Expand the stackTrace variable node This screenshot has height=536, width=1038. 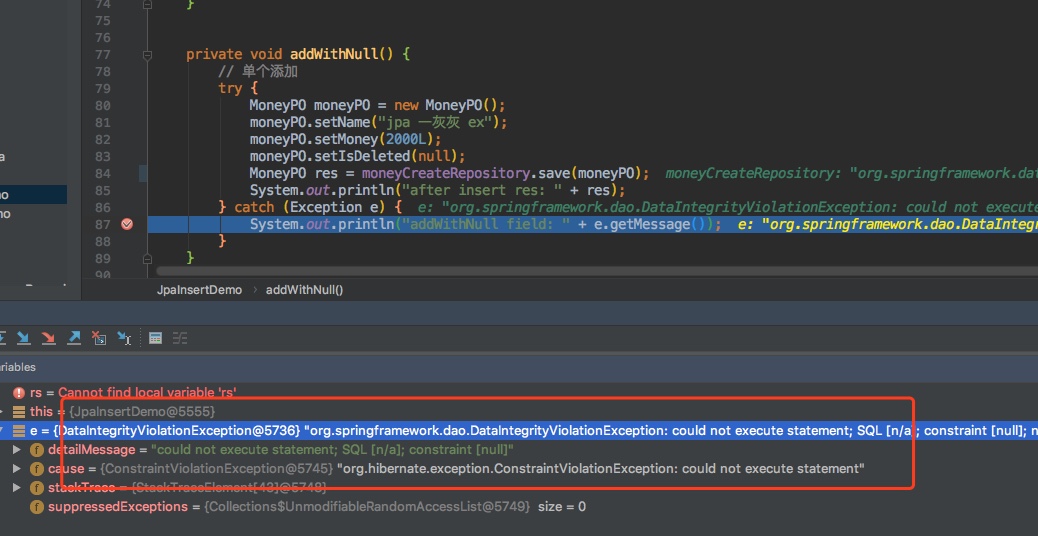(17, 488)
